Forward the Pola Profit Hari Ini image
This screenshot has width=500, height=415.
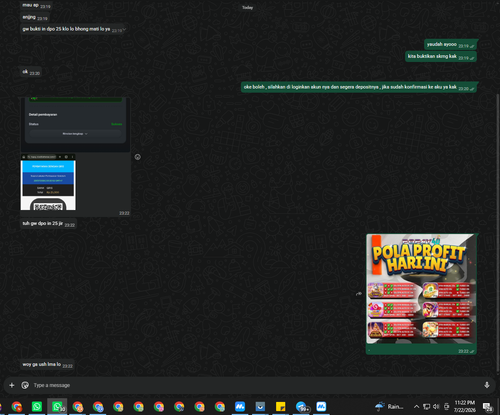click(359, 294)
